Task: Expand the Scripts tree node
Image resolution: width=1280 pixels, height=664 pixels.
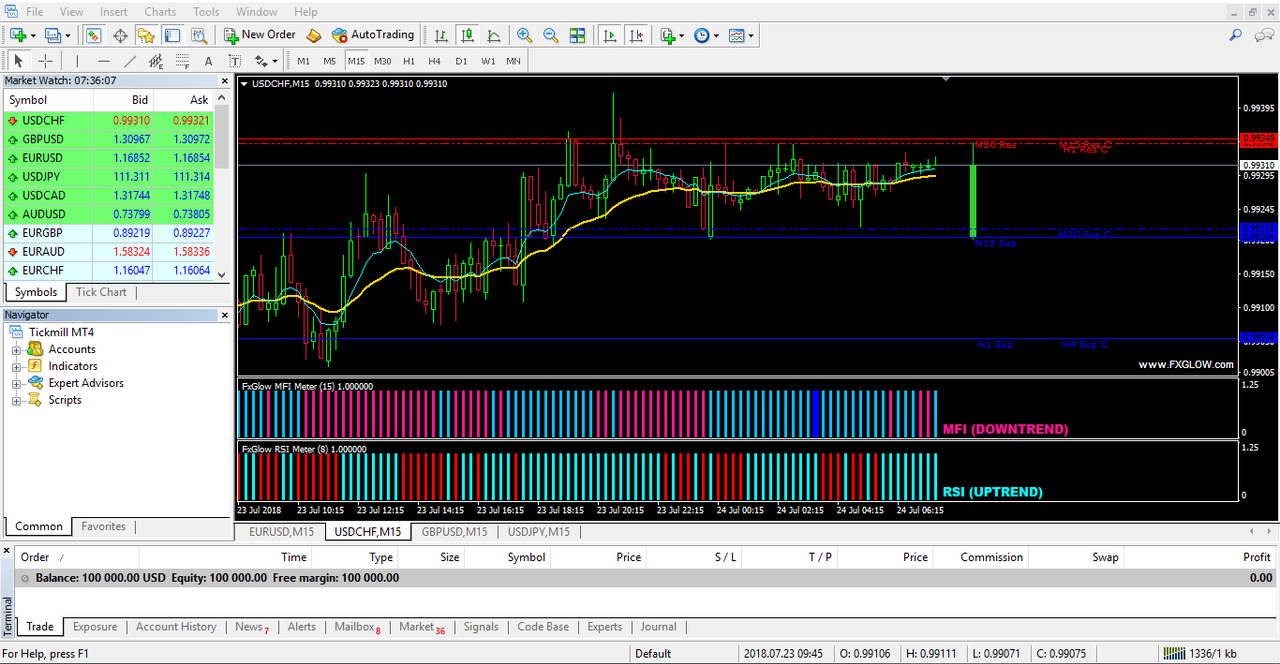Action: coord(16,401)
